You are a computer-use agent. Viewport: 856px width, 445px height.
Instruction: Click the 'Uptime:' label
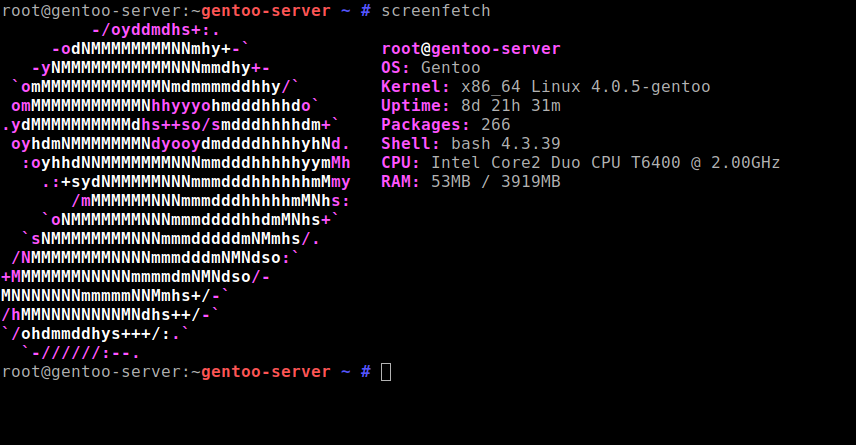click(415, 105)
